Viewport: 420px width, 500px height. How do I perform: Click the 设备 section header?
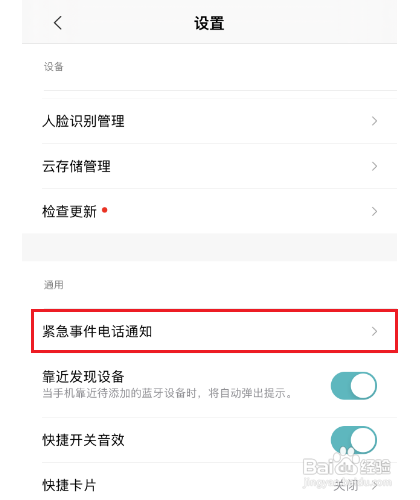54,67
